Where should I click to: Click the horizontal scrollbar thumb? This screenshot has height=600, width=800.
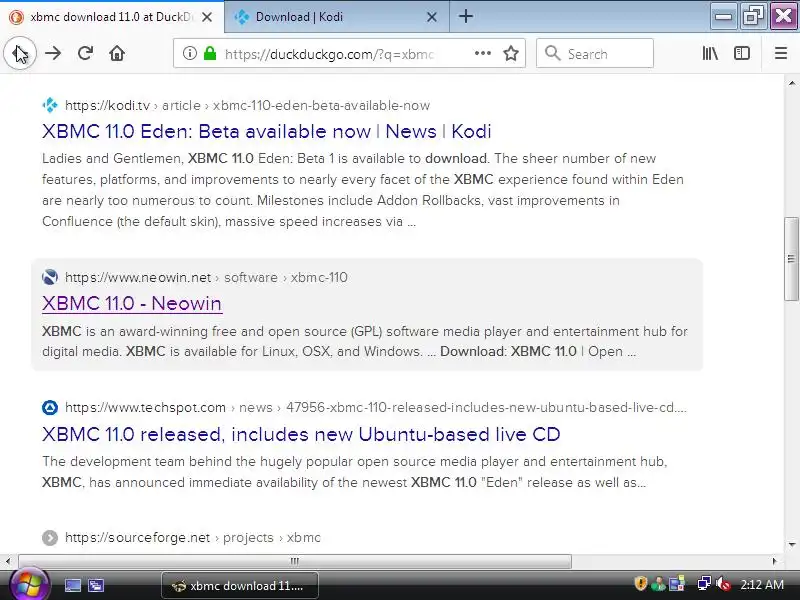295,561
